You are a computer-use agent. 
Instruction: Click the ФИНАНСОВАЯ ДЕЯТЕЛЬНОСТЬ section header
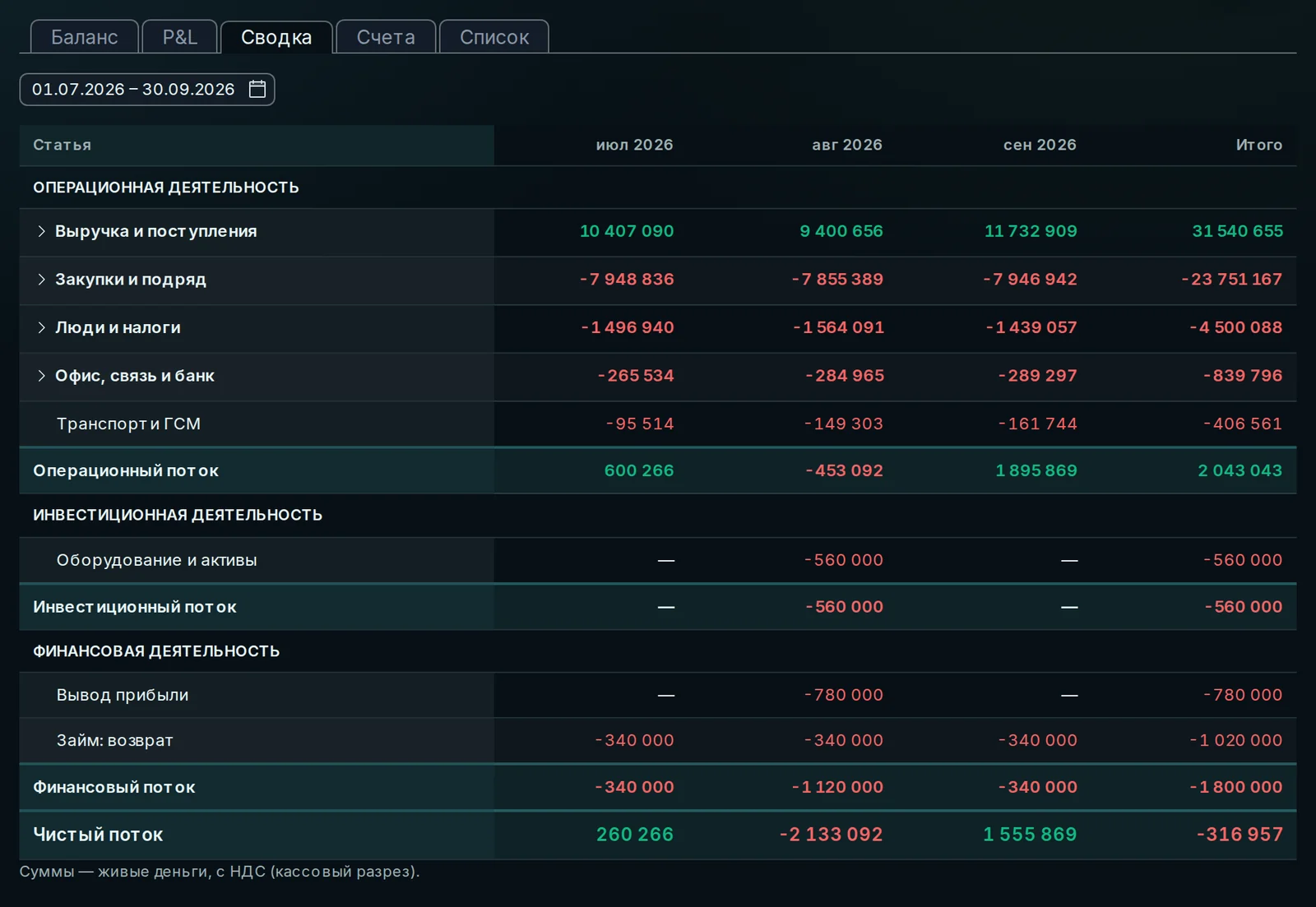(x=156, y=651)
